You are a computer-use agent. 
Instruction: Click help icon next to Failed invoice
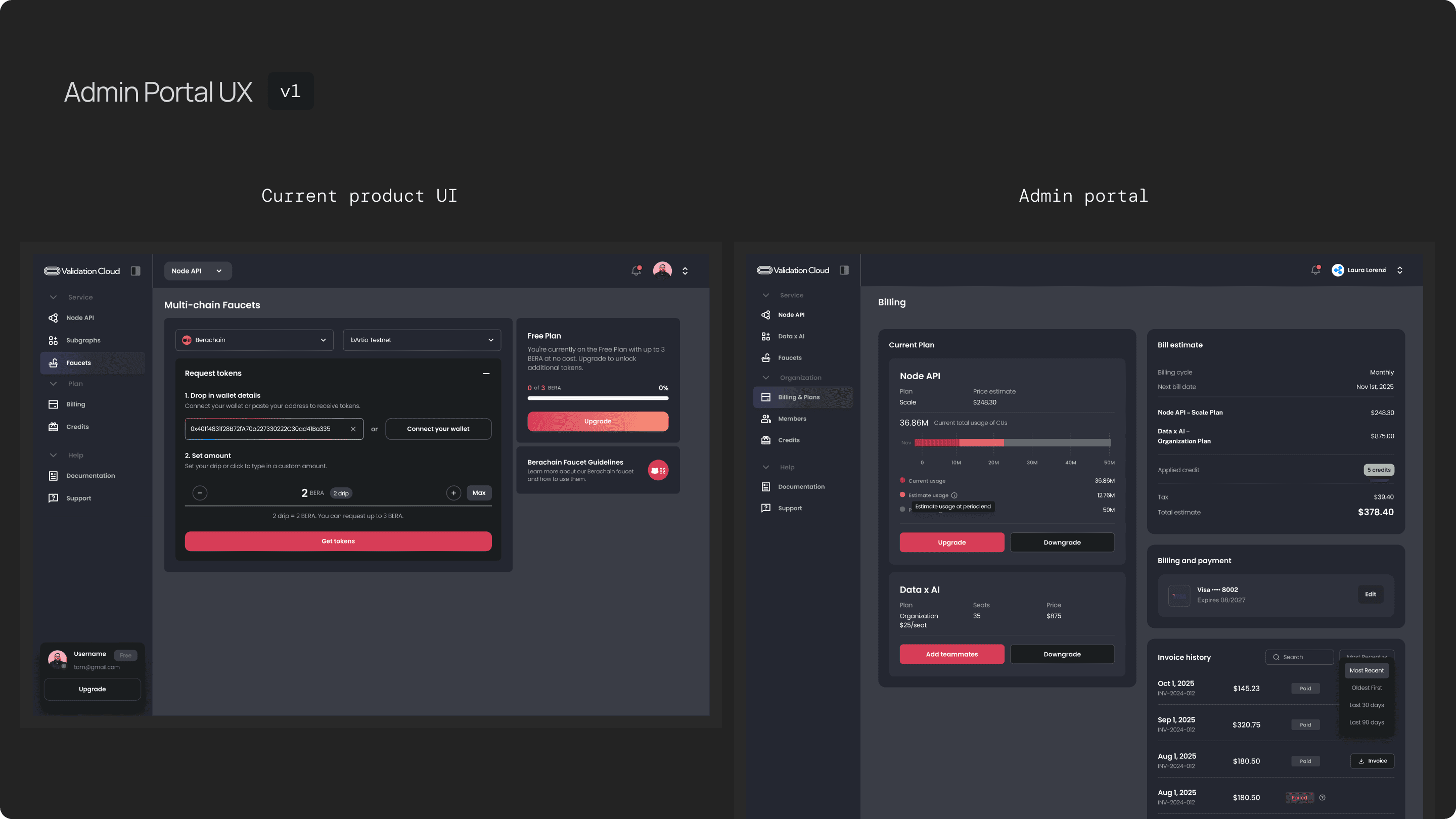1322,798
